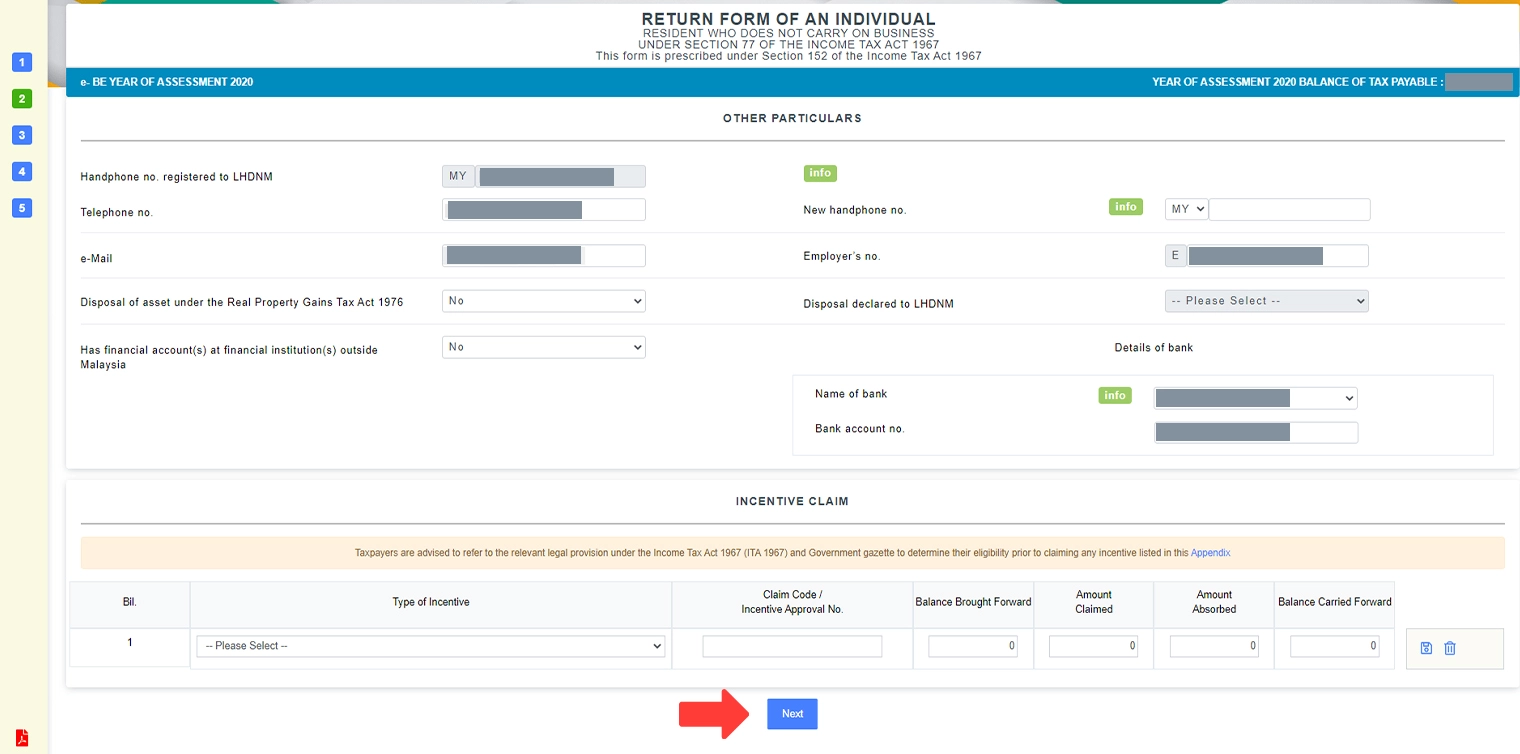1520x754 pixels.
Task: Go to form step 1 in sidebar
Action: (x=21, y=62)
